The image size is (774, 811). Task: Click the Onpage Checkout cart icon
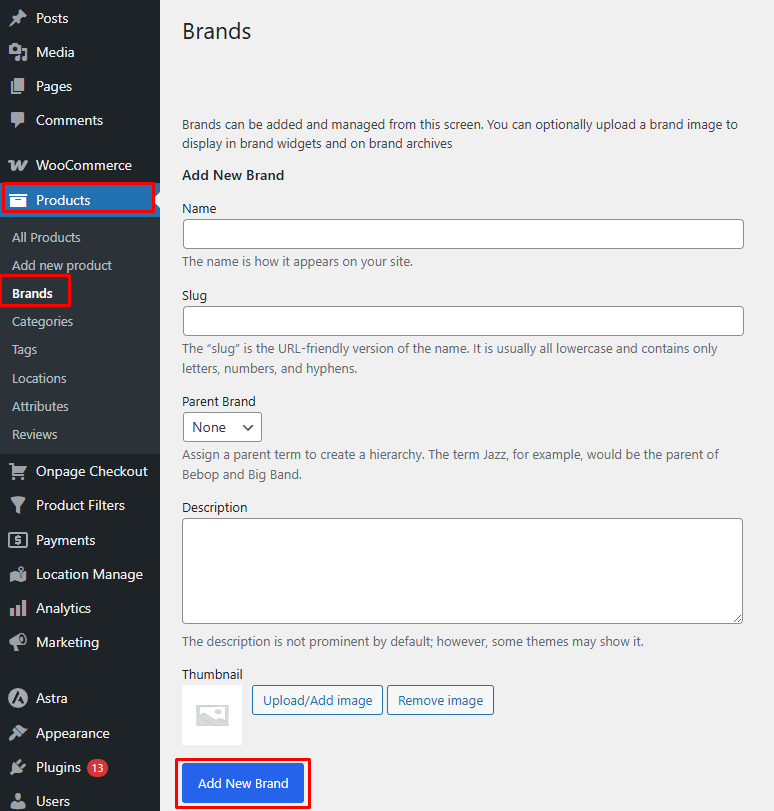coord(18,472)
